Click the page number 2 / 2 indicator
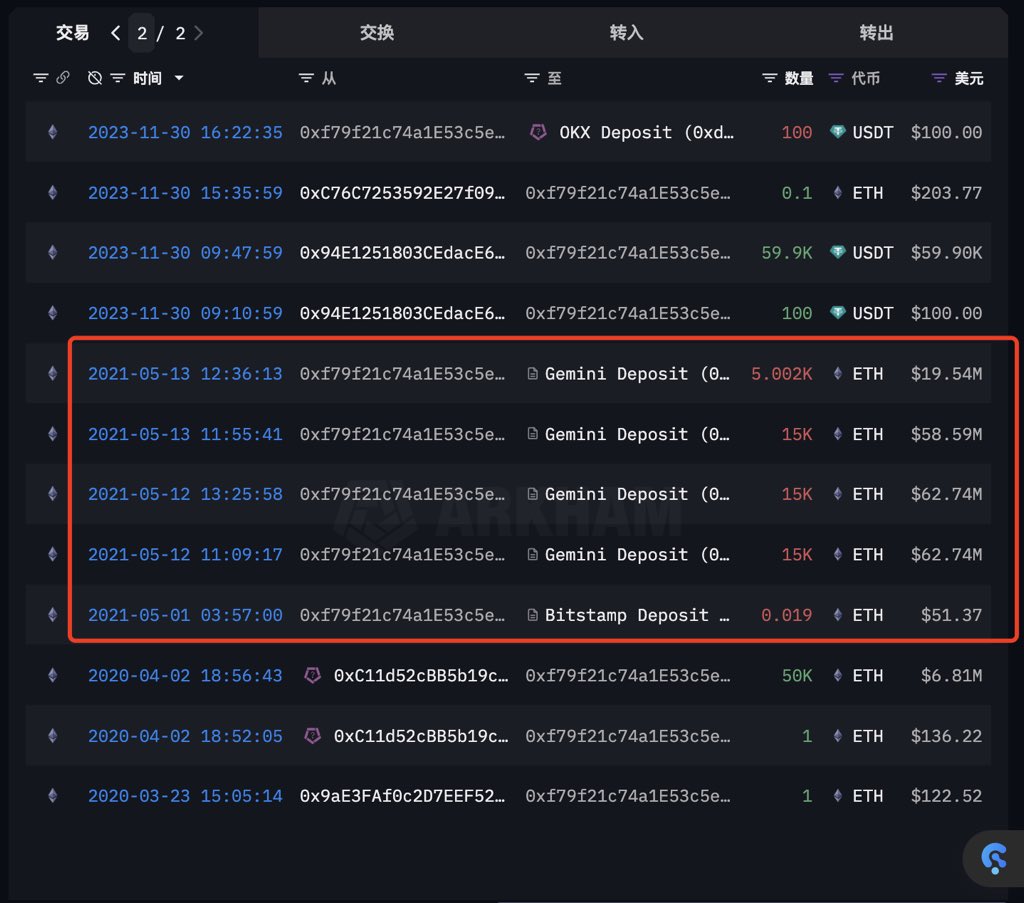The width and height of the screenshot is (1024, 903). click(x=160, y=33)
